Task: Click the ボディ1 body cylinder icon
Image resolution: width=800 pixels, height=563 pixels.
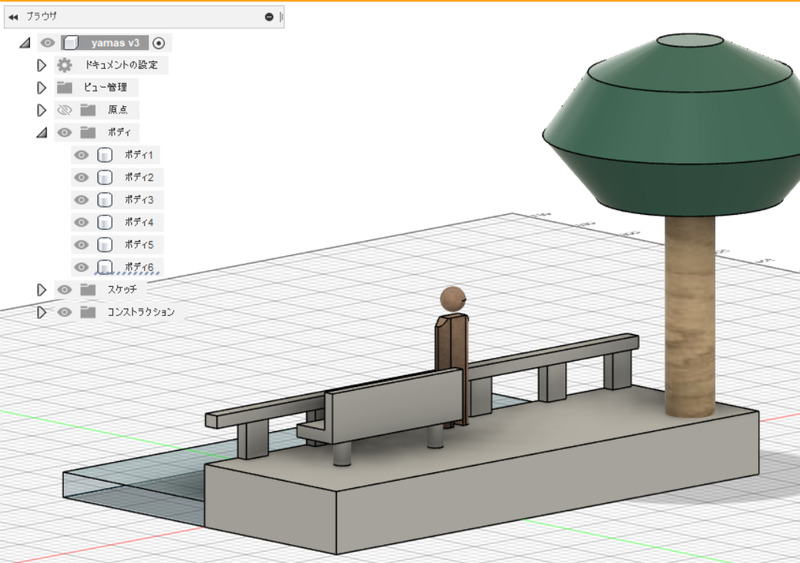Action: 104,155
